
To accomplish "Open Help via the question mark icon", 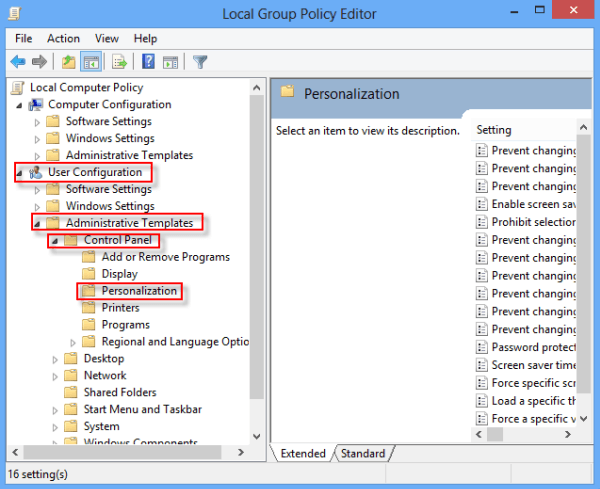I will 148,61.
